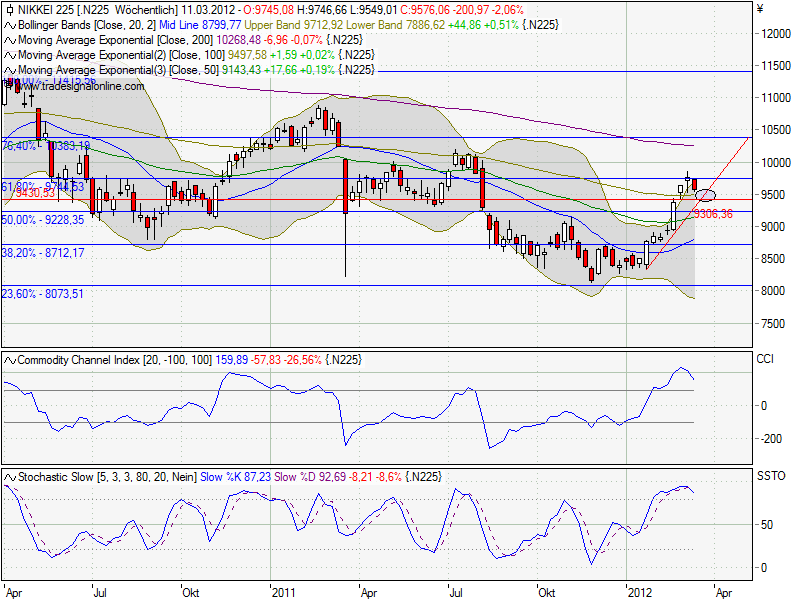Click the 23,60% - 8073,51 Fibonacci label

point(42,294)
